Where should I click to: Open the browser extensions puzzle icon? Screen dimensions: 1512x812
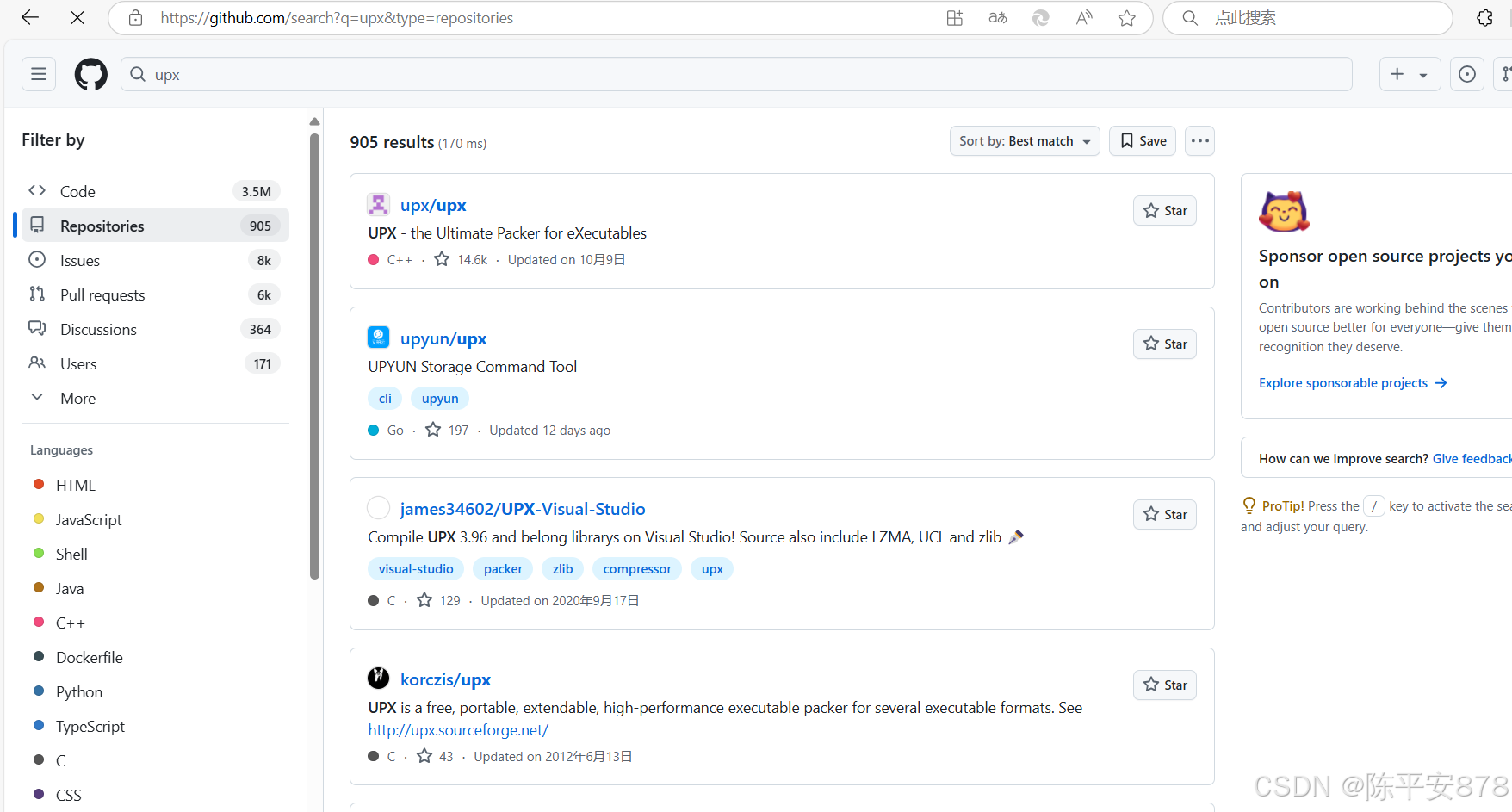click(x=1484, y=18)
